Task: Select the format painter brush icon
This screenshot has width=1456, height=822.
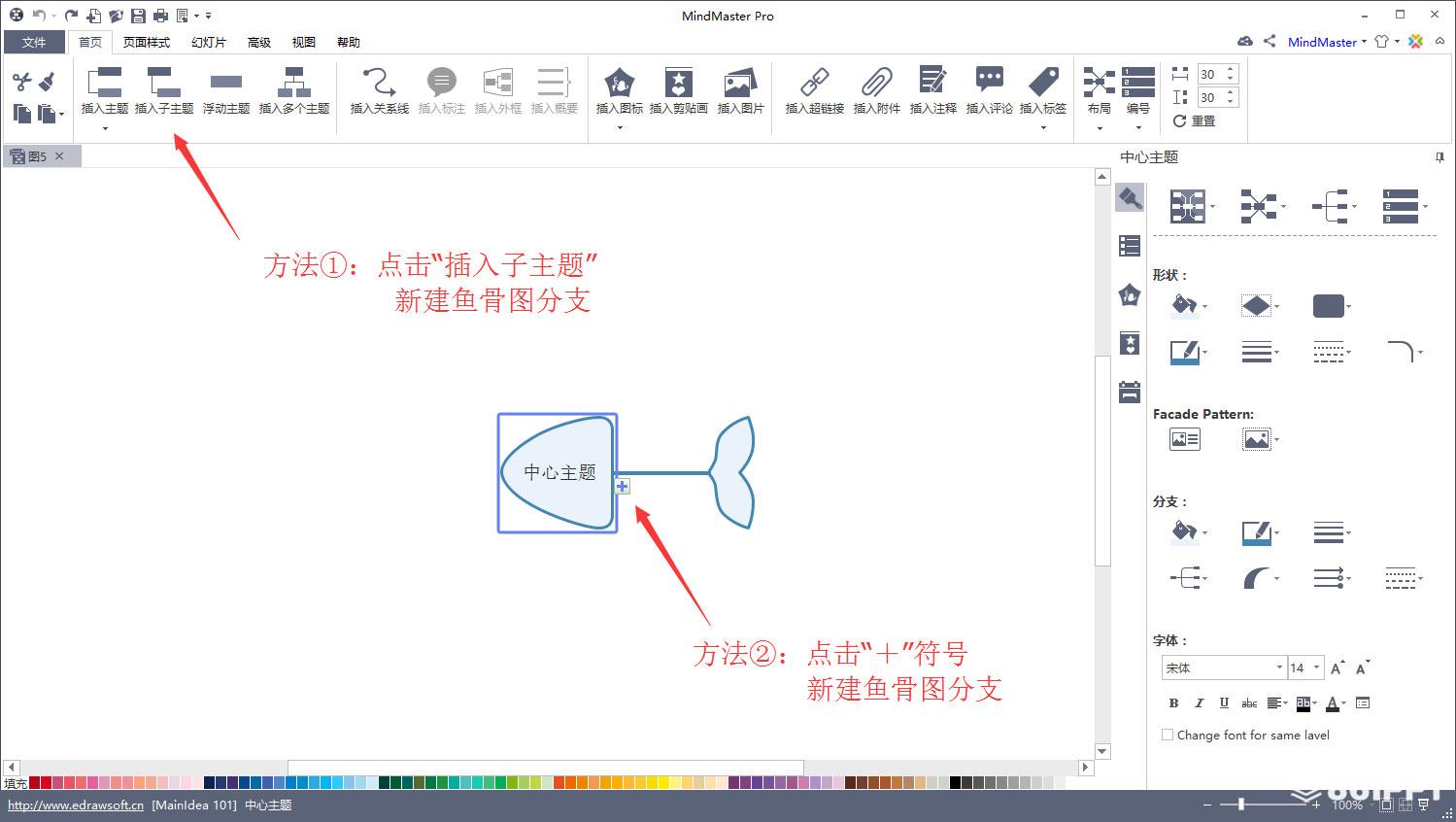Action: click(46, 83)
